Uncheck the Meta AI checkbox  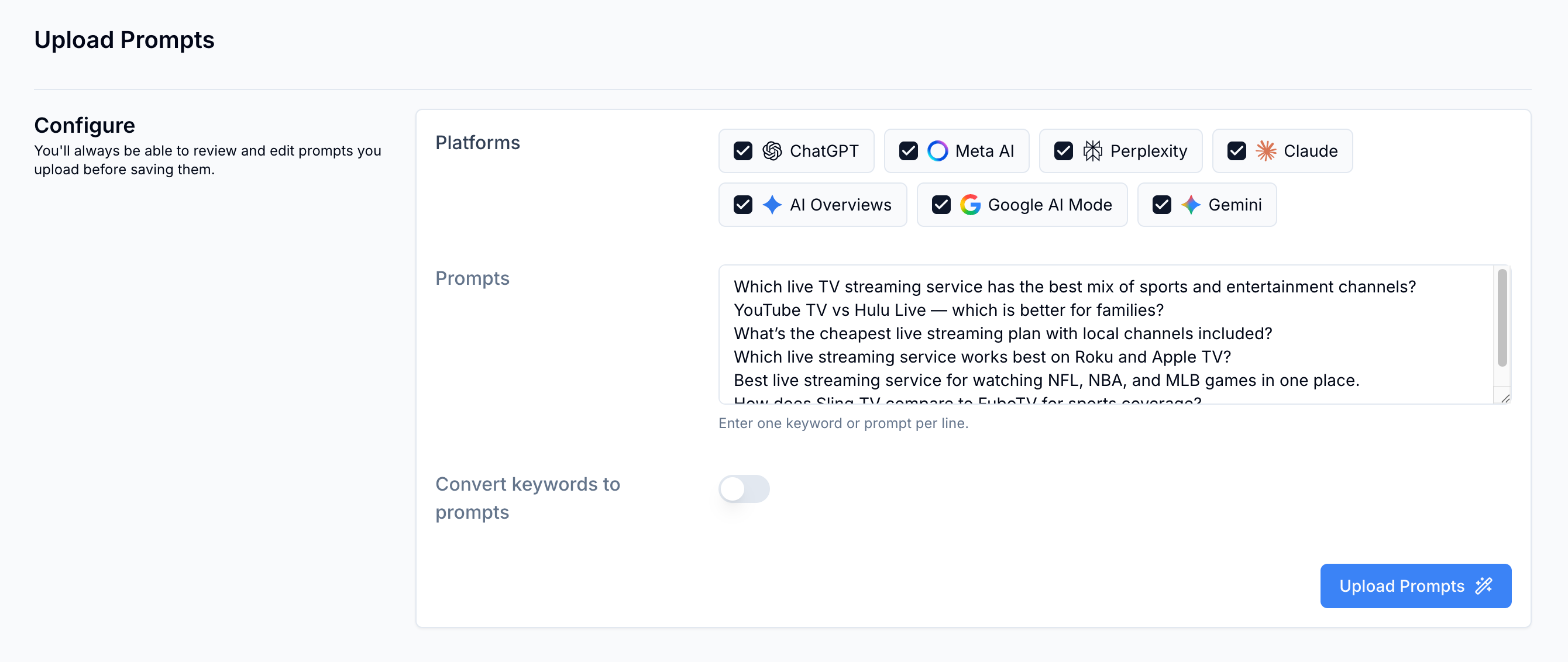coord(908,151)
